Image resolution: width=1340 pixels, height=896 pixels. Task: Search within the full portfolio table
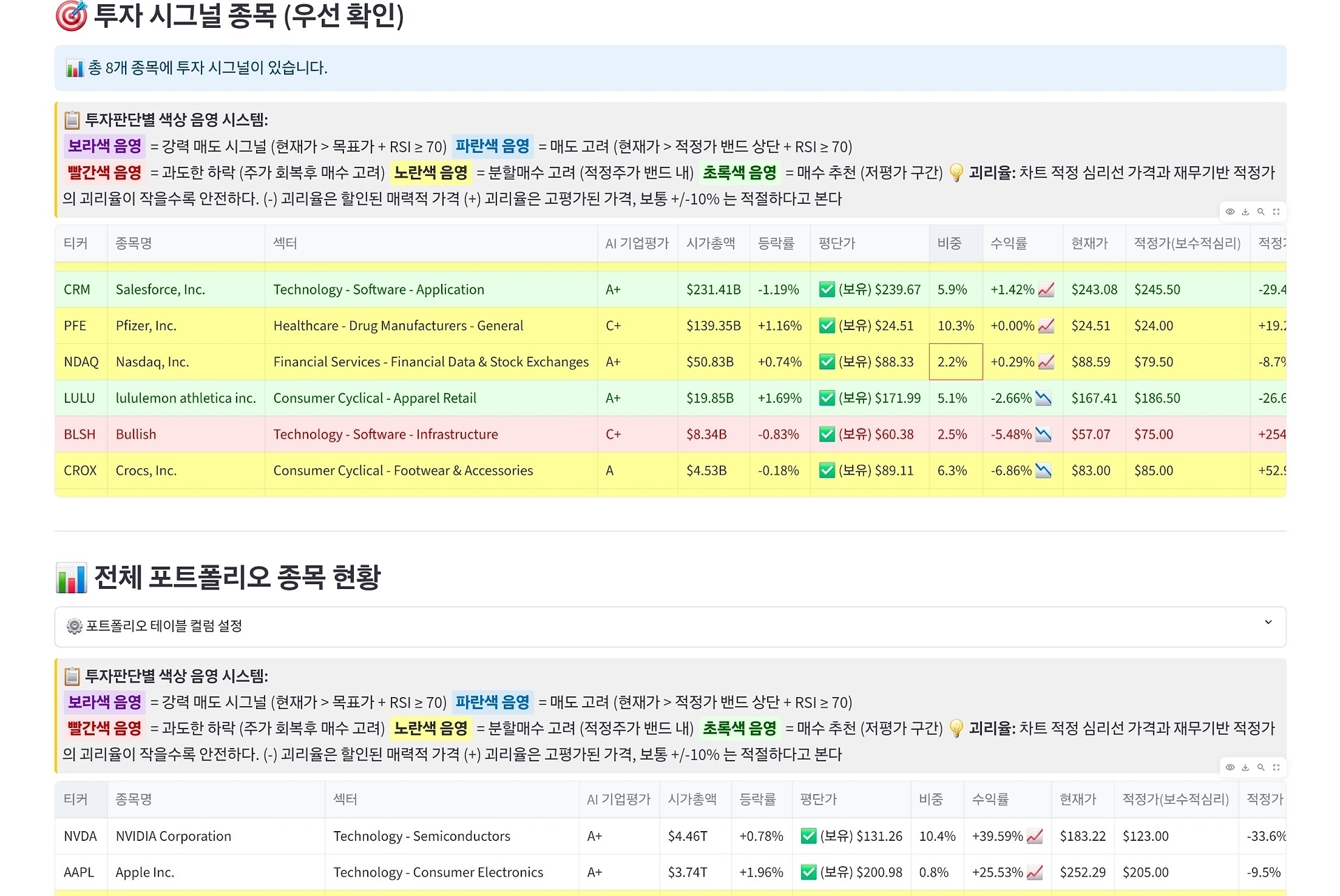coord(1260,767)
